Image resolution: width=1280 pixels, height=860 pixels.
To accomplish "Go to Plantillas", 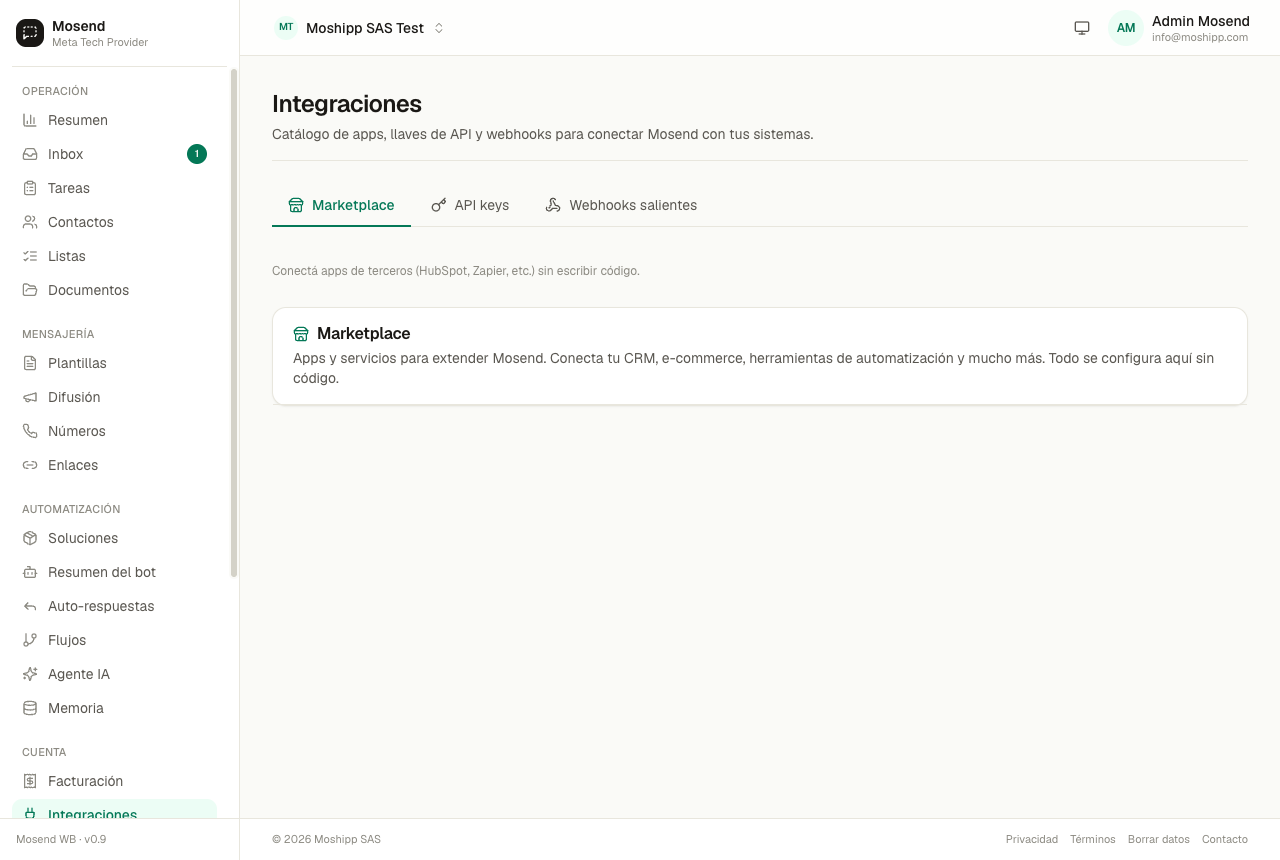I will 114,363.
